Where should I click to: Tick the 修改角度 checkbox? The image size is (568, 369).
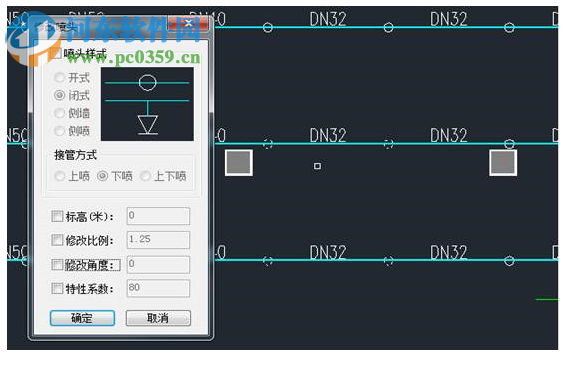click(x=57, y=265)
